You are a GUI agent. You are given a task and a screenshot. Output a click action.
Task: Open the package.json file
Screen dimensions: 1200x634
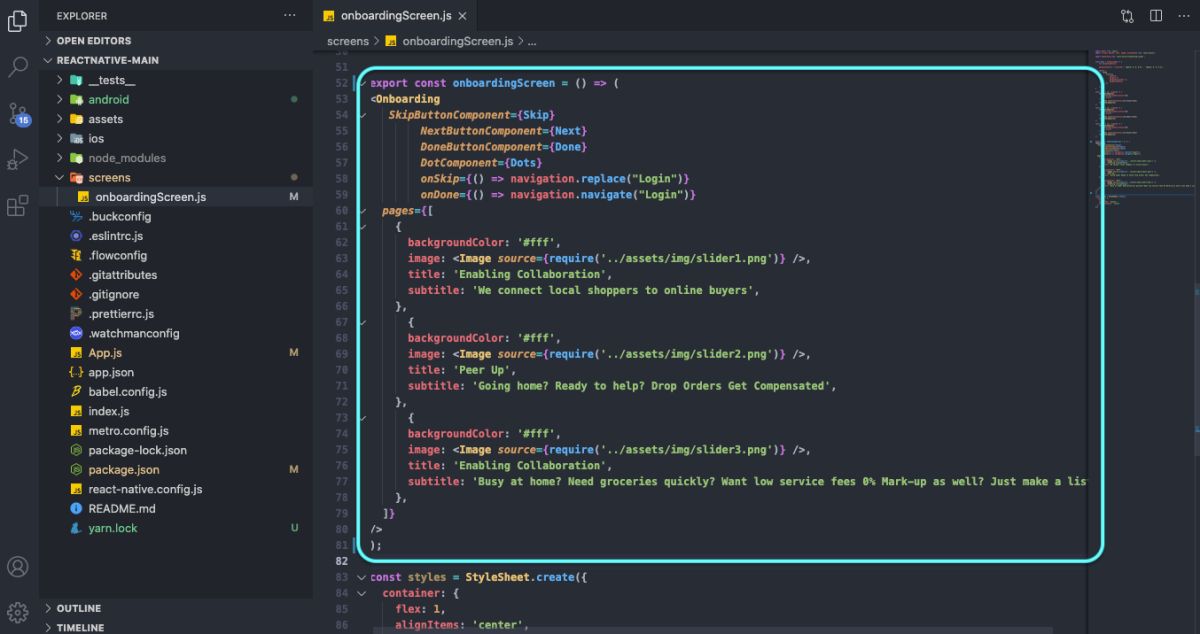click(x=176, y=470)
